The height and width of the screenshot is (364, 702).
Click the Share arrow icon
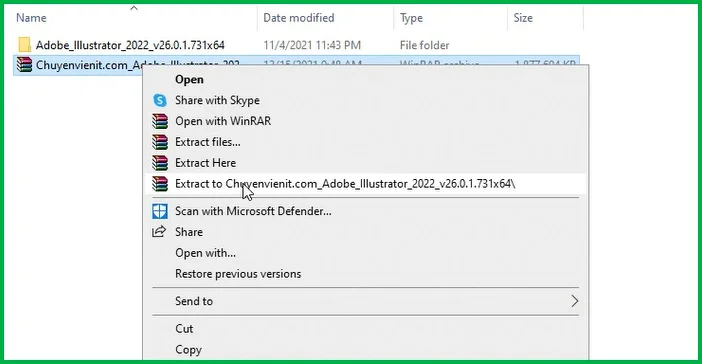[159, 232]
